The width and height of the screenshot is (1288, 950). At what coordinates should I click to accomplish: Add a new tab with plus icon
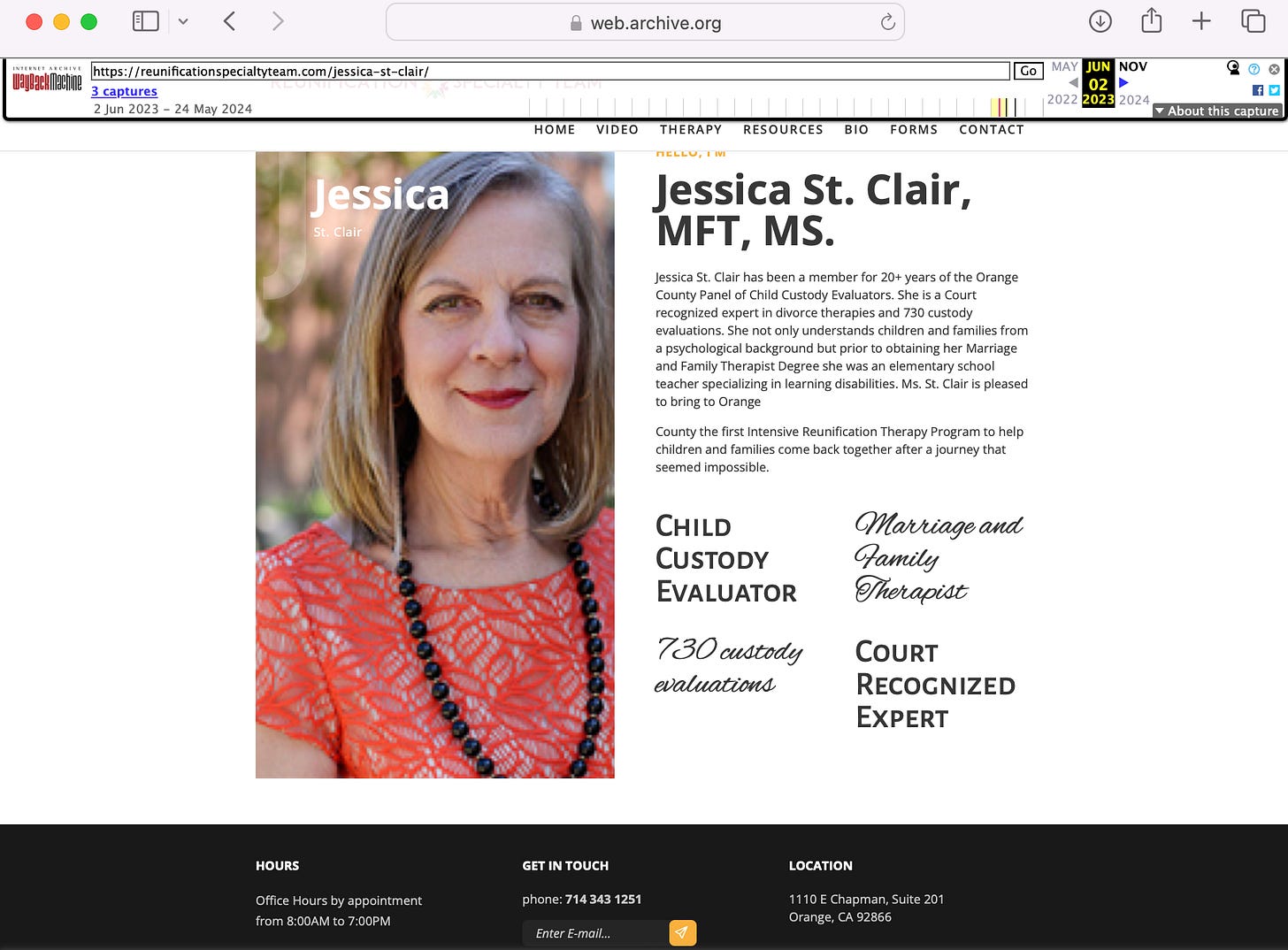pos(1201,21)
